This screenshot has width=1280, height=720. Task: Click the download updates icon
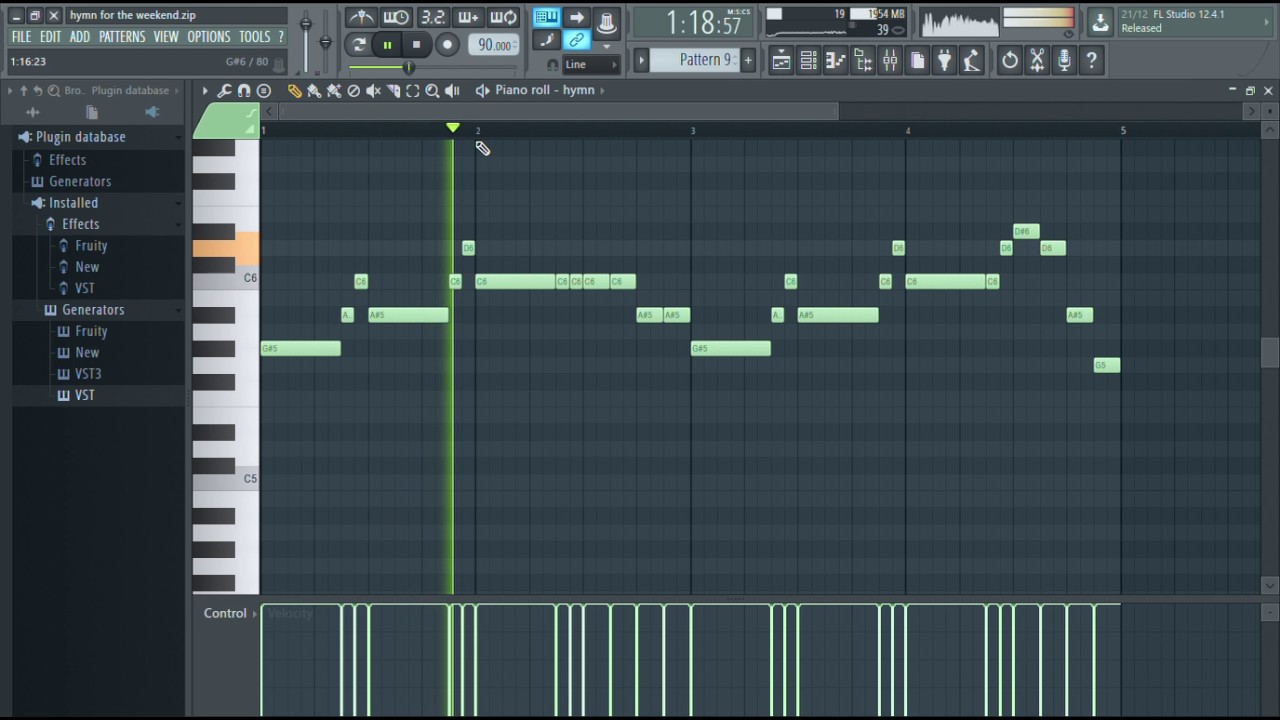[1100, 21]
